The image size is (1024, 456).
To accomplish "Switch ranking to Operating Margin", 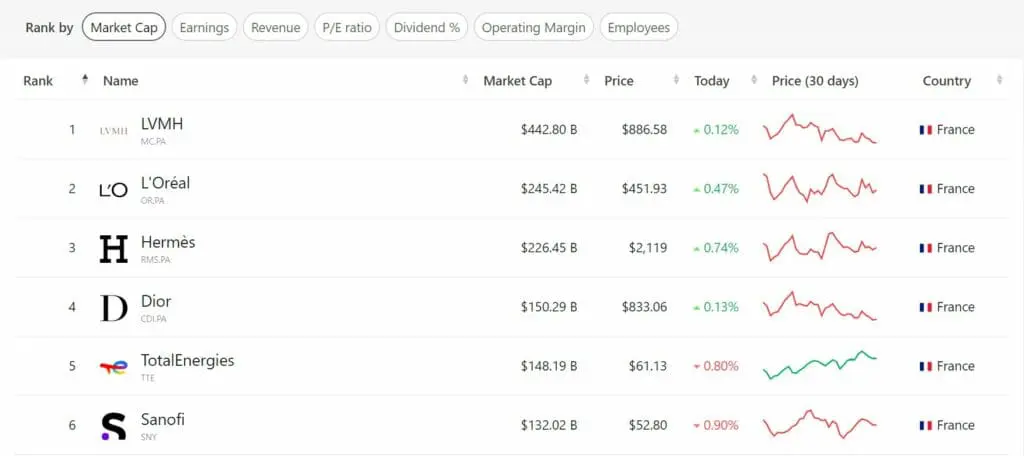I will (x=534, y=27).
